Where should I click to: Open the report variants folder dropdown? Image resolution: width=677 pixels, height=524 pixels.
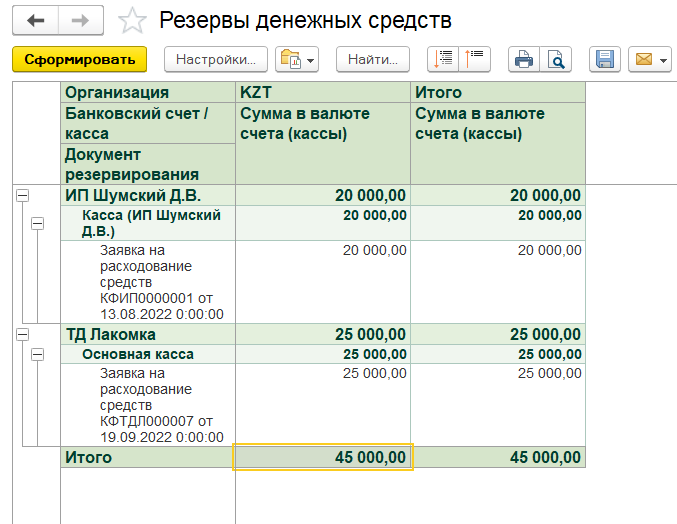(296, 60)
